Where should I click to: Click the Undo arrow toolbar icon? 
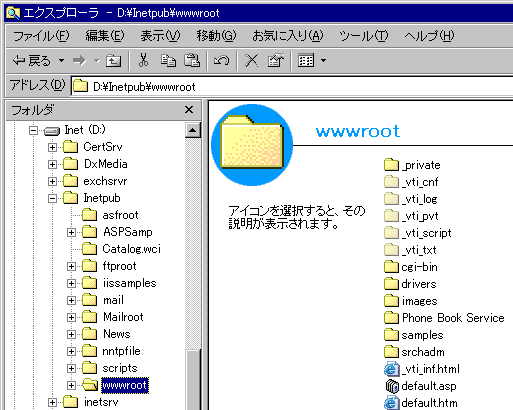point(222,60)
